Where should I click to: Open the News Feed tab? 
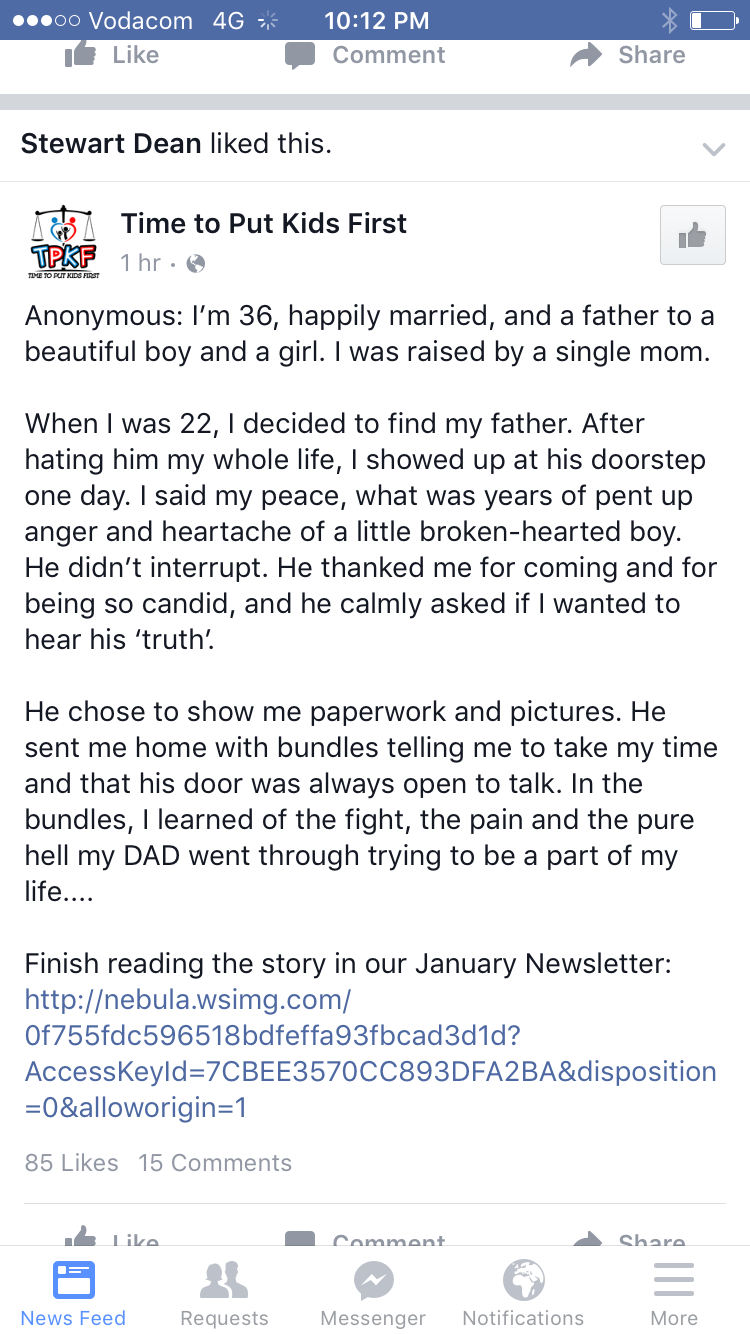coord(73,1292)
